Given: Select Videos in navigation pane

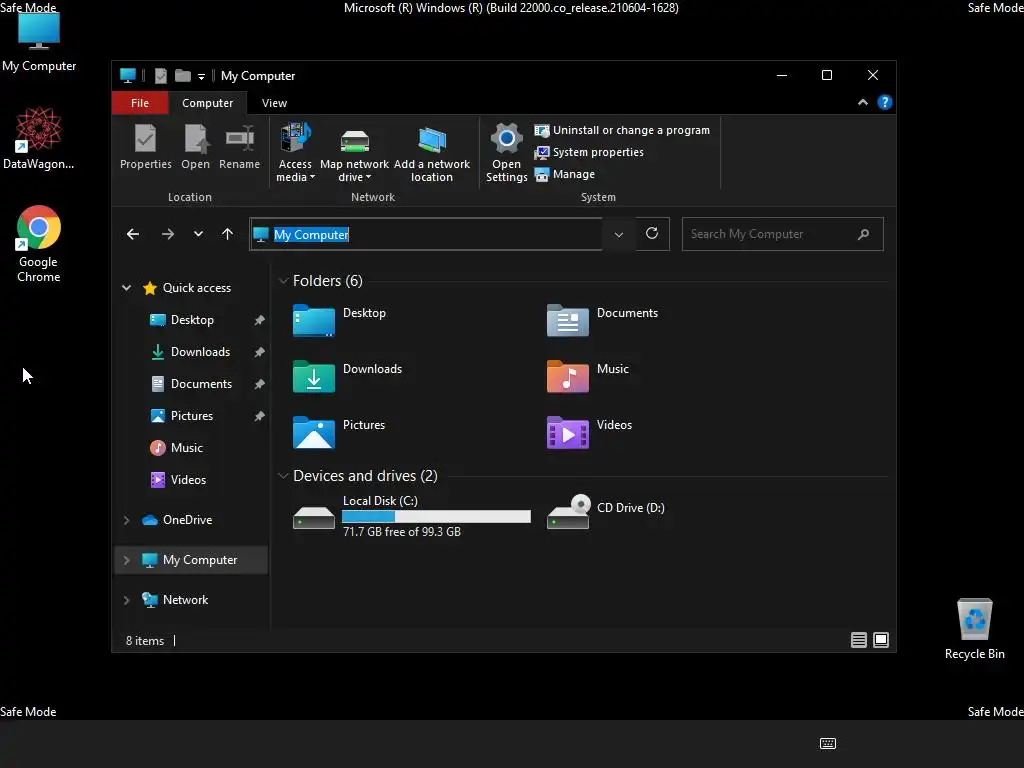Looking at the screenshot, I should pos(188,480).
